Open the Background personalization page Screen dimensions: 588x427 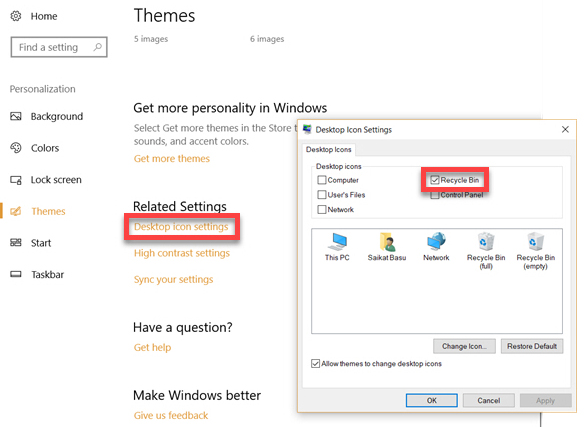tap(57, 116)
